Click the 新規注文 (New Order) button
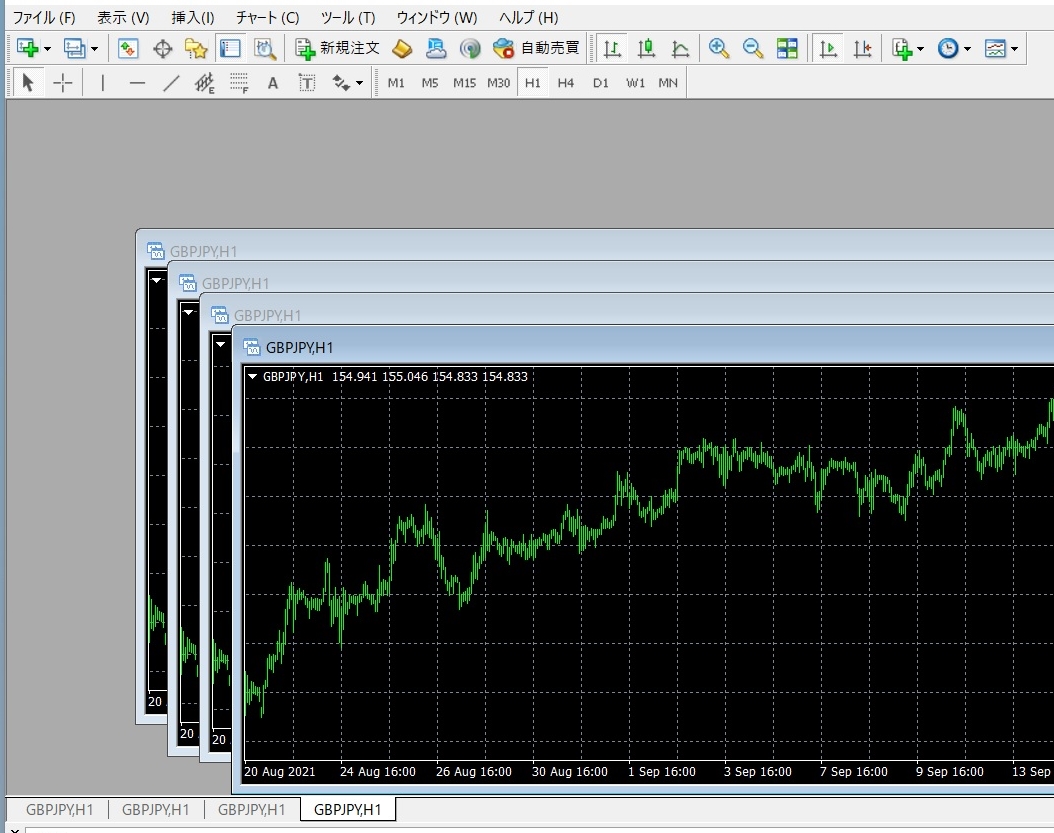 tap(338, 48)
